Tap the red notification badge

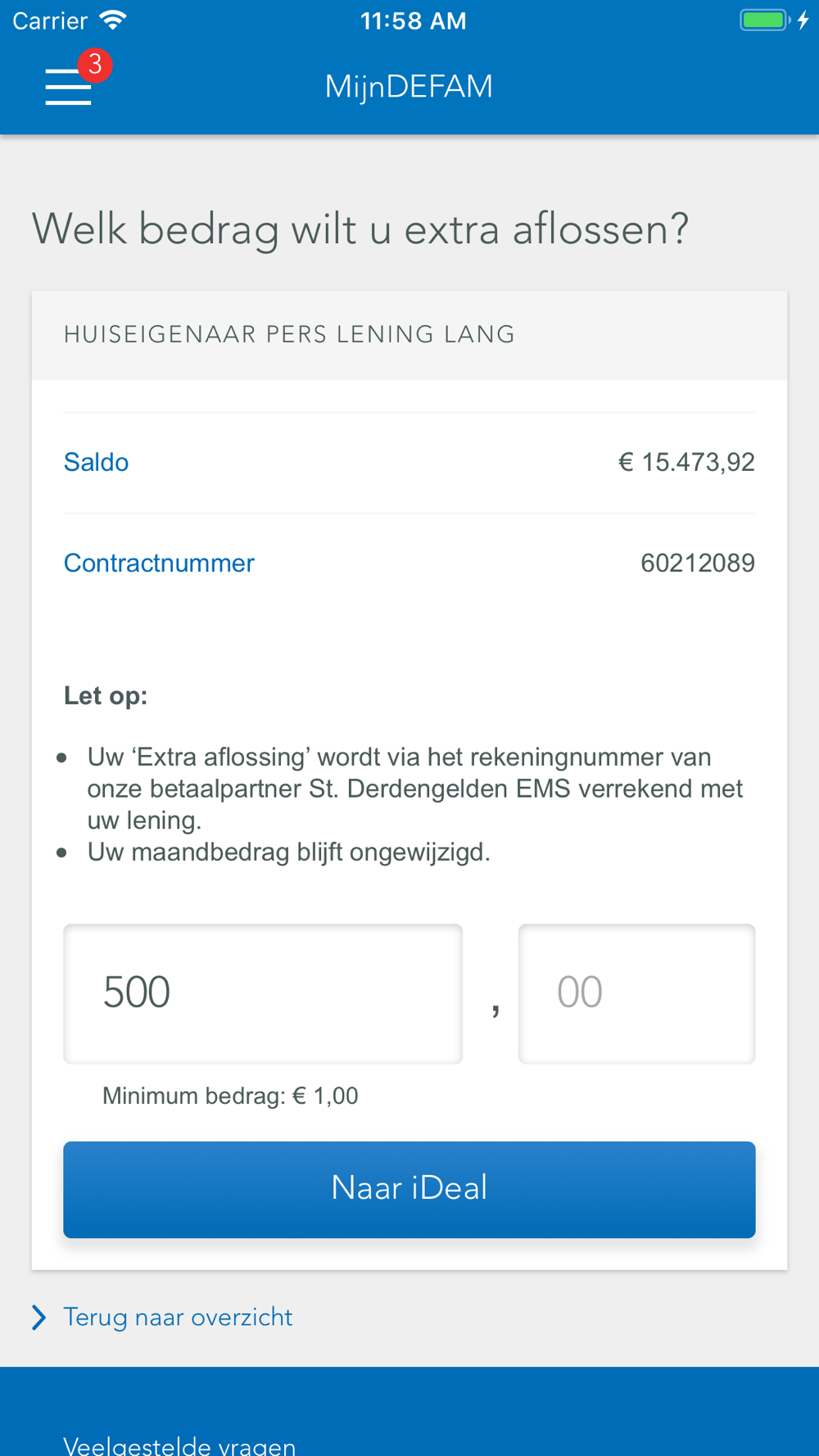point(95,65)
